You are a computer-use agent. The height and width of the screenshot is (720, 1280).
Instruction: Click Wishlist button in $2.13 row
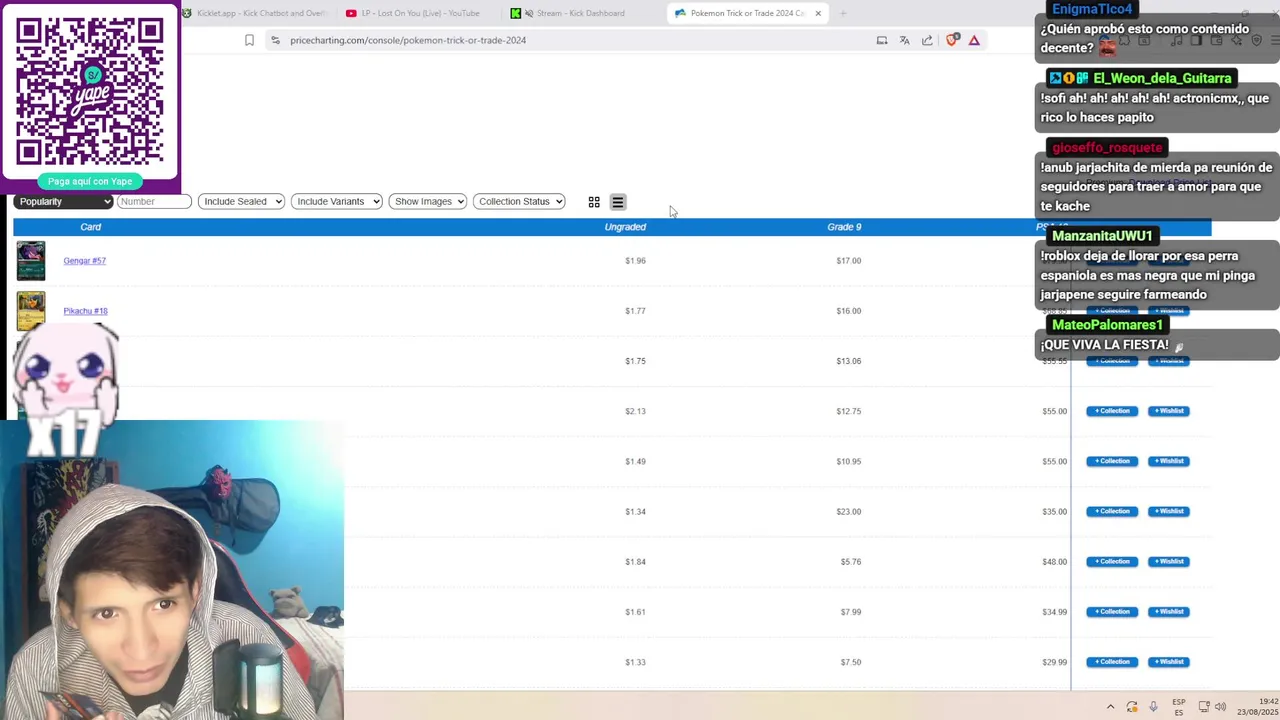[1168, 411]
